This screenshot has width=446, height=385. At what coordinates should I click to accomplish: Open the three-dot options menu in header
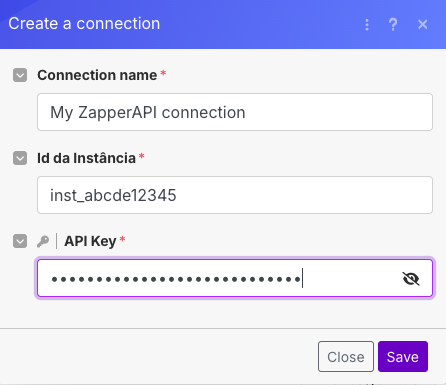coord(367,25)
